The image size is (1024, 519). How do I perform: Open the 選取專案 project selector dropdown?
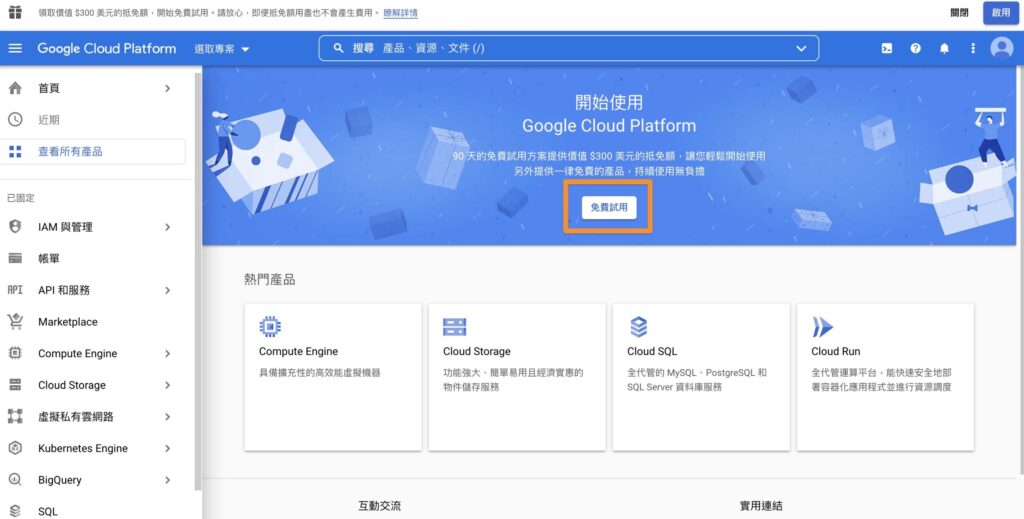(x=222, y=49)
